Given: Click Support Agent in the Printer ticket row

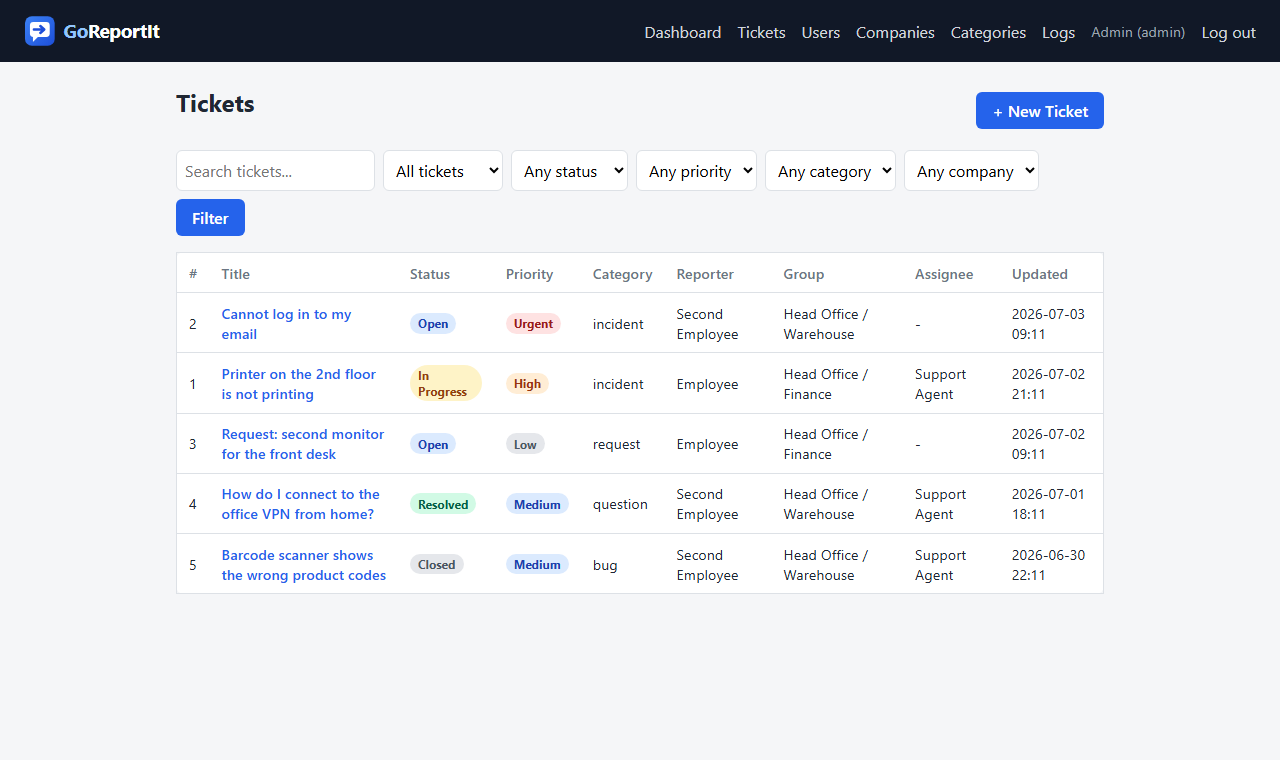Looking at the screenshot, I should click(x=941, y=384).
